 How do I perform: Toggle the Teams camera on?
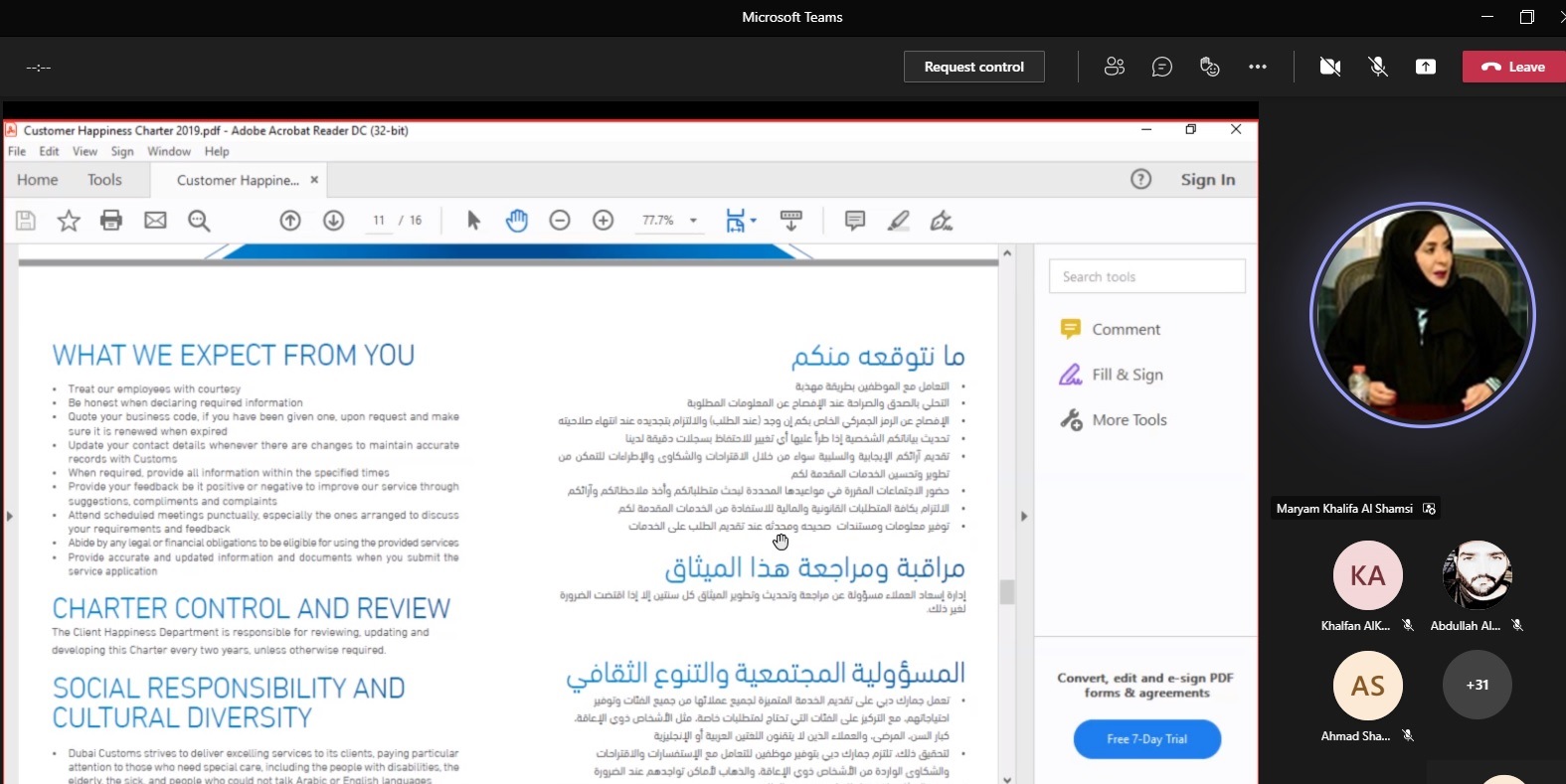pos(1330,67)
